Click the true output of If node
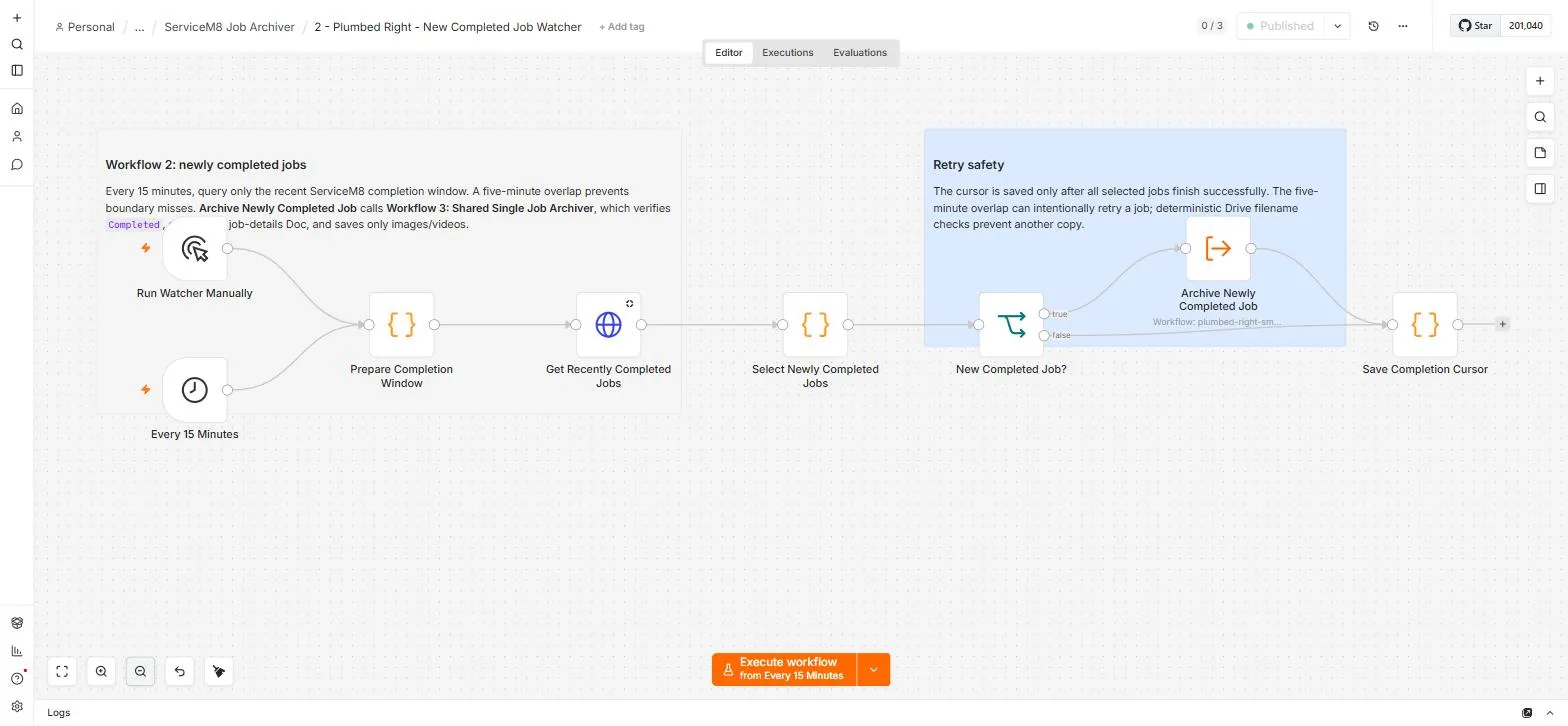1568x726 pixels. (1044, 314)
